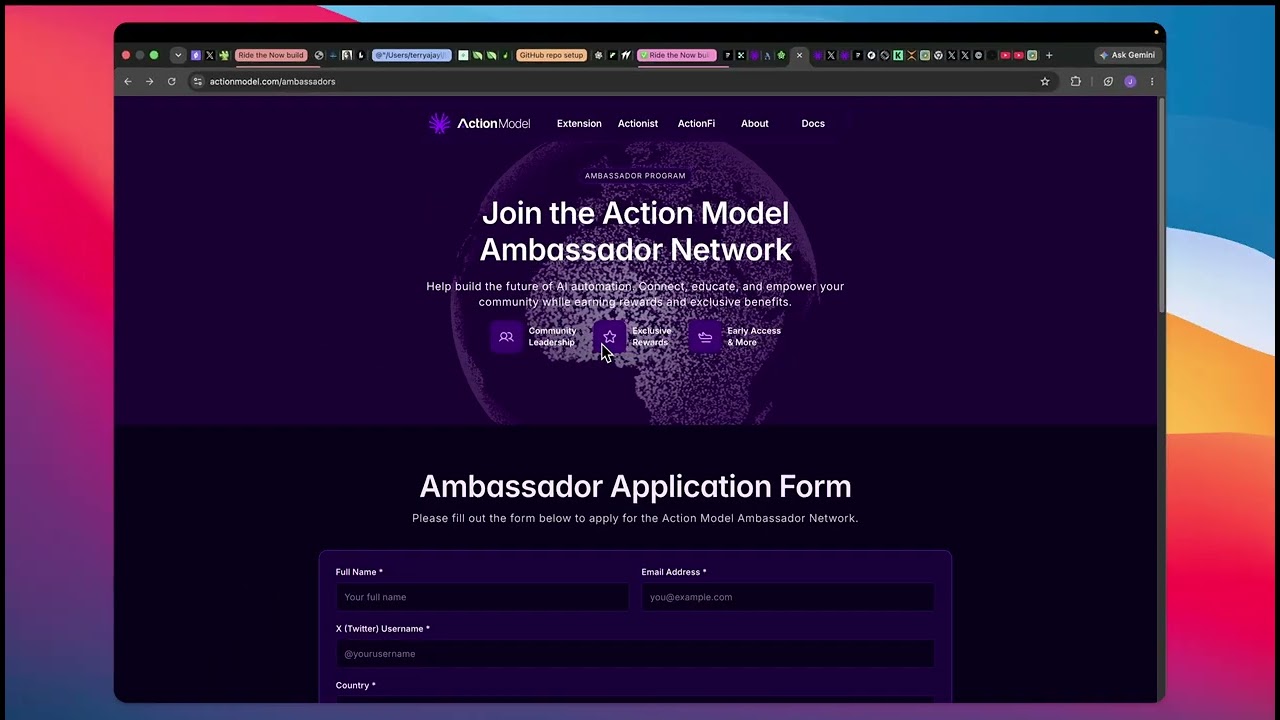Click the 'AMBASSADOR PROGRAM' badge text

pyautogui.click(x=635, y=176)
